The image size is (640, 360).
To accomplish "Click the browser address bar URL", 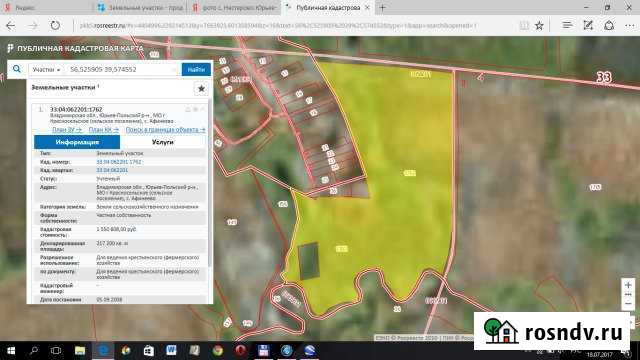I will click(x=278, y=26).
